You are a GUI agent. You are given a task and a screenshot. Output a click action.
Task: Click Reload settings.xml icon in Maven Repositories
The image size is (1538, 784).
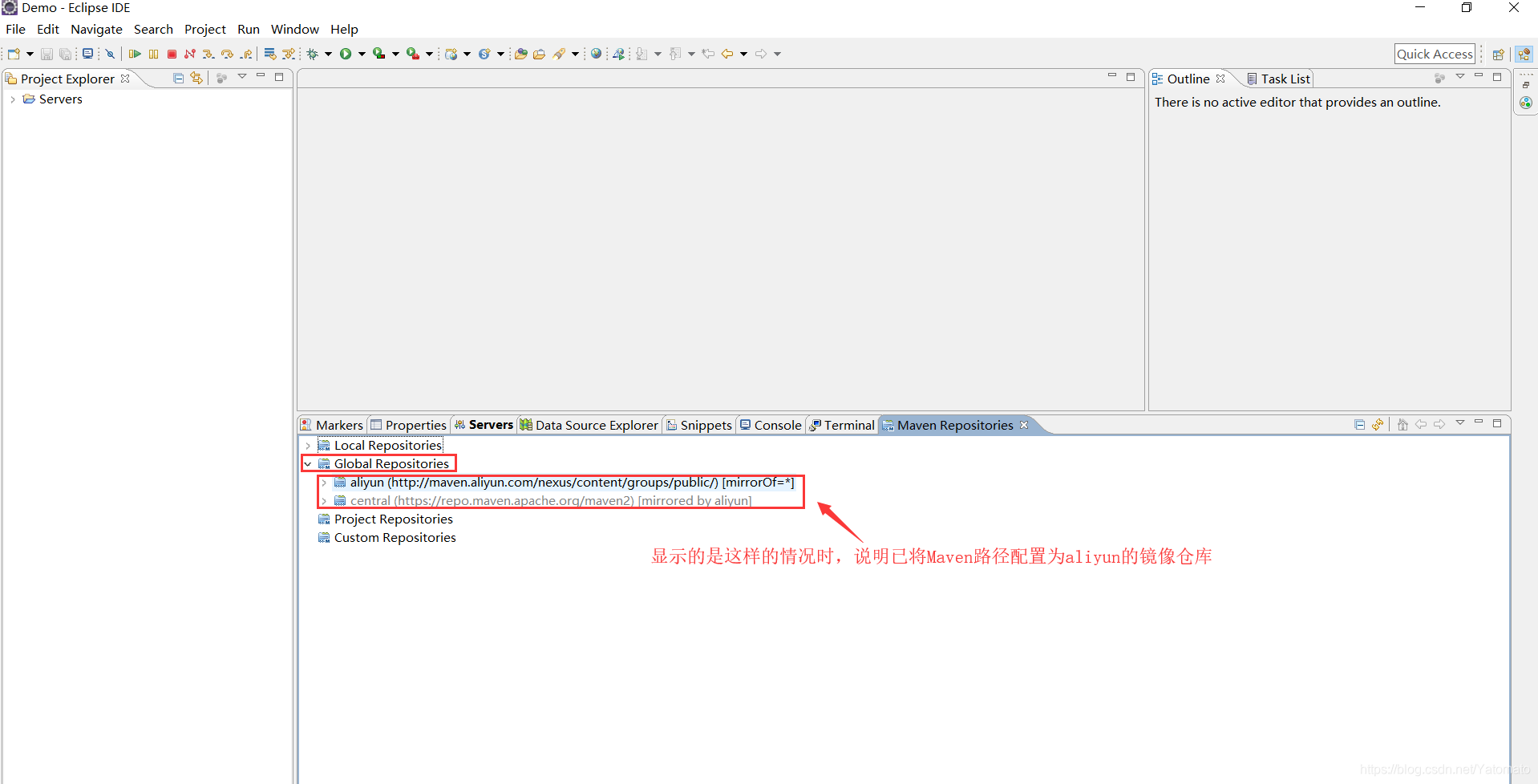[x=1378, y=425]
